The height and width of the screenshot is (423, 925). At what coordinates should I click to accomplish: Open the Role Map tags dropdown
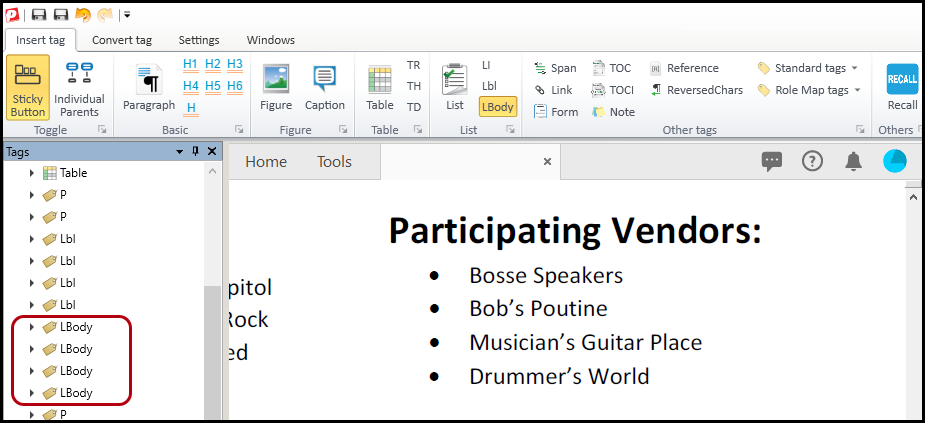point(809,90)
